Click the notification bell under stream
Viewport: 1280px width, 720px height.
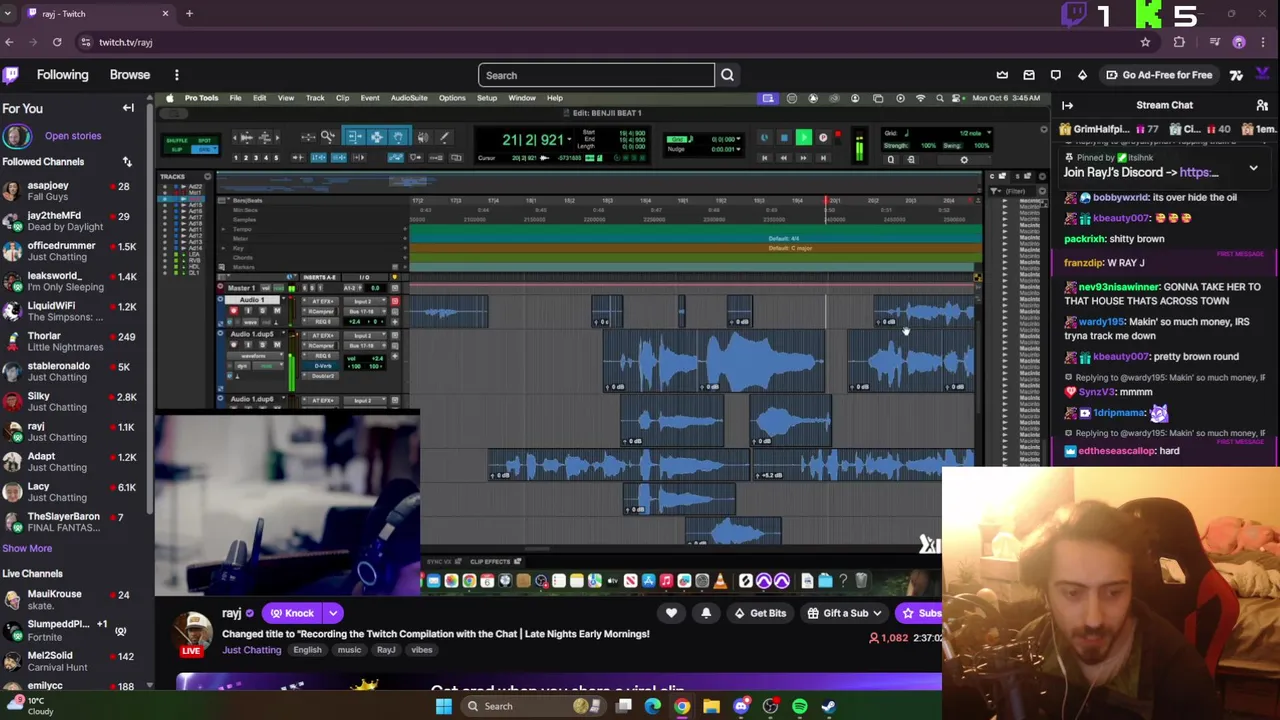706,613
